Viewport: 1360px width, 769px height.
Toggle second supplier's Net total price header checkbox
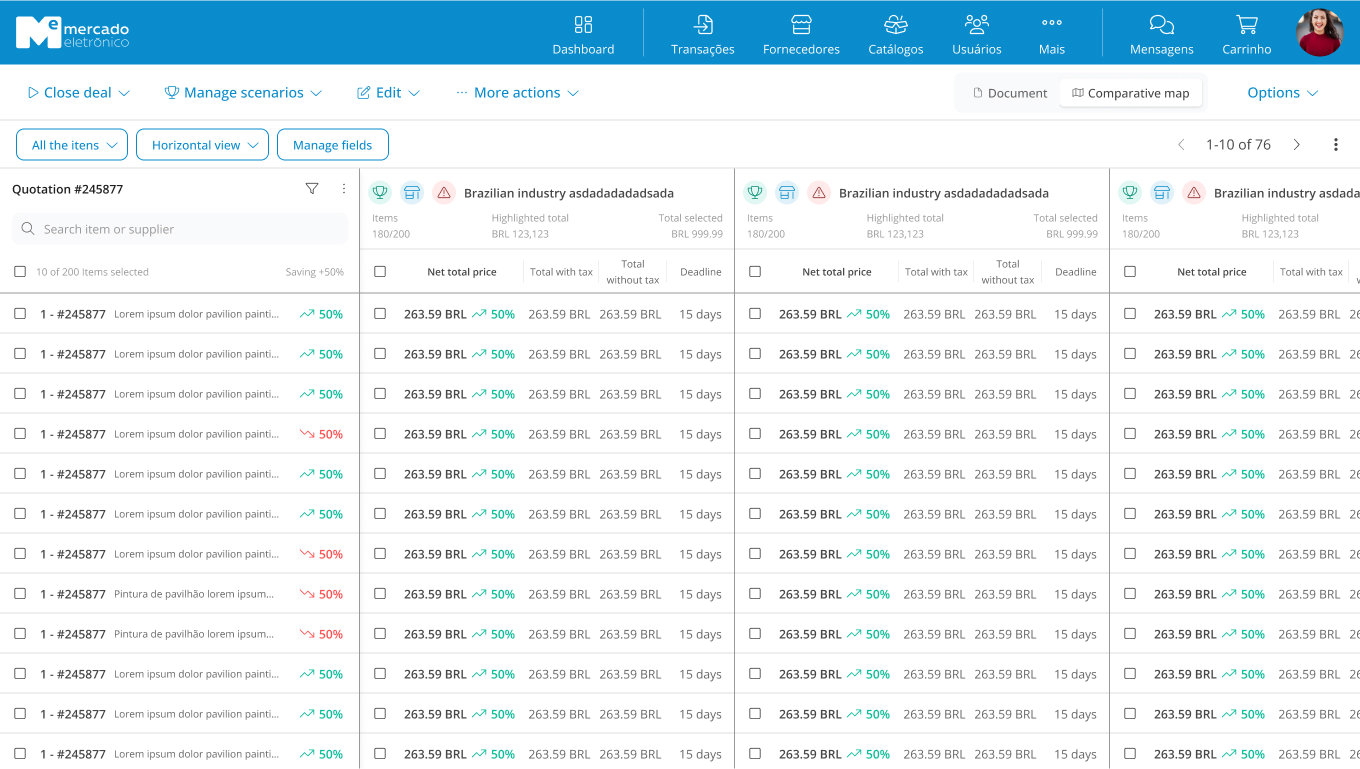pos(755,271)
